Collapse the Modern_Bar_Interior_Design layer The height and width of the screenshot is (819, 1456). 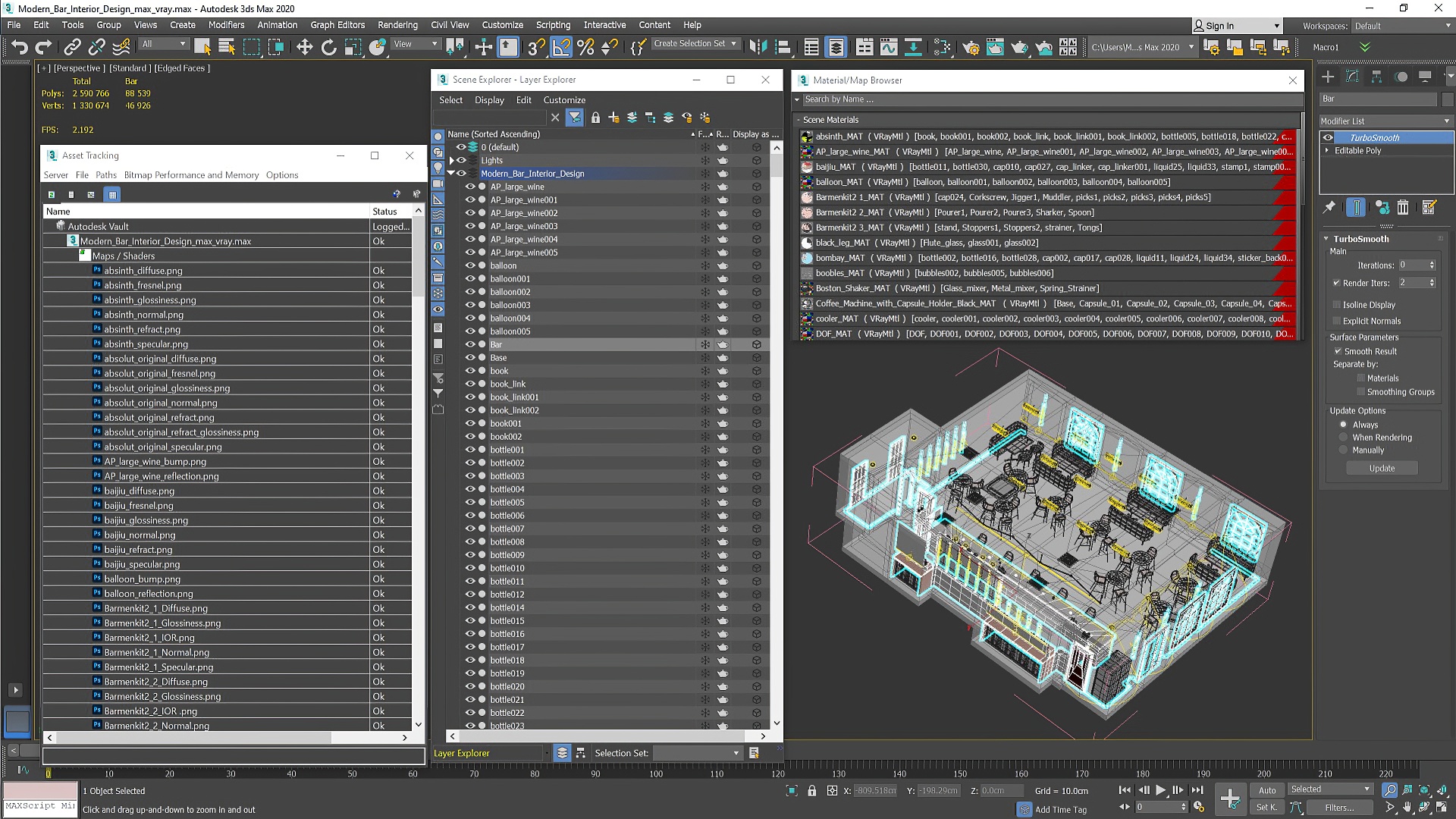(x=451, y=173)
